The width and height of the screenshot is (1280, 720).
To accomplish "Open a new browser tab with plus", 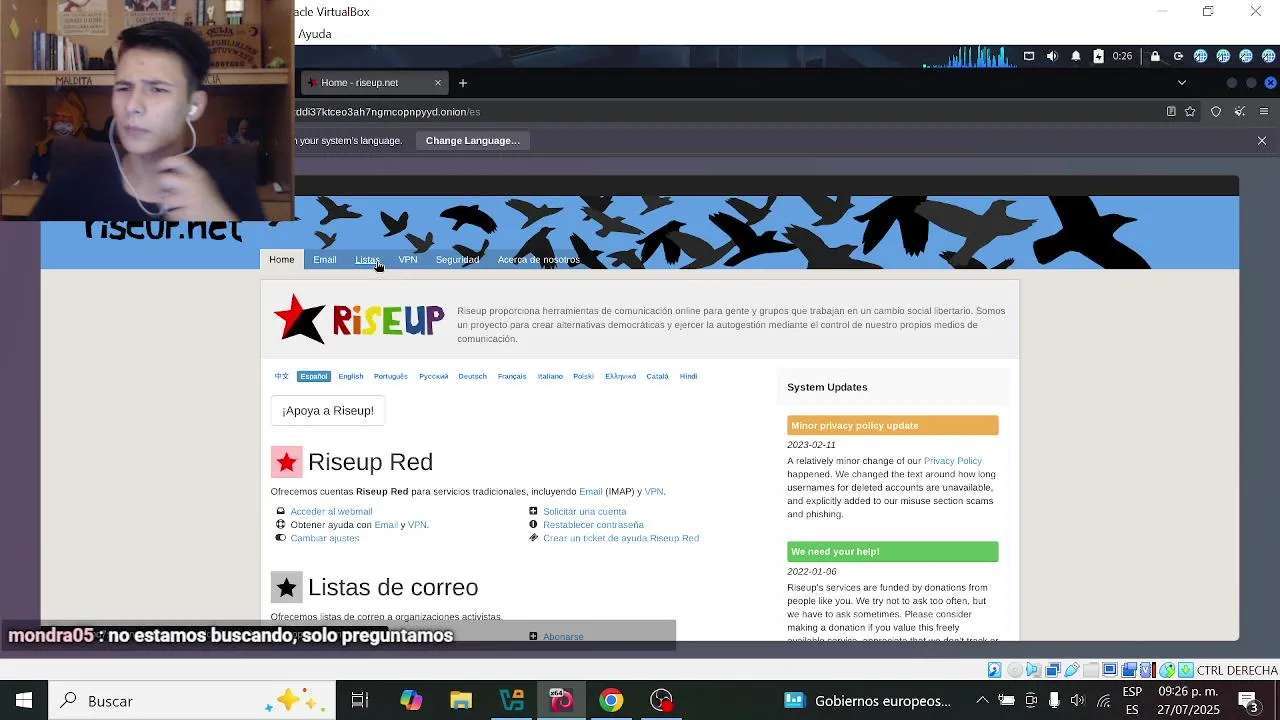I will click(463, 83).
